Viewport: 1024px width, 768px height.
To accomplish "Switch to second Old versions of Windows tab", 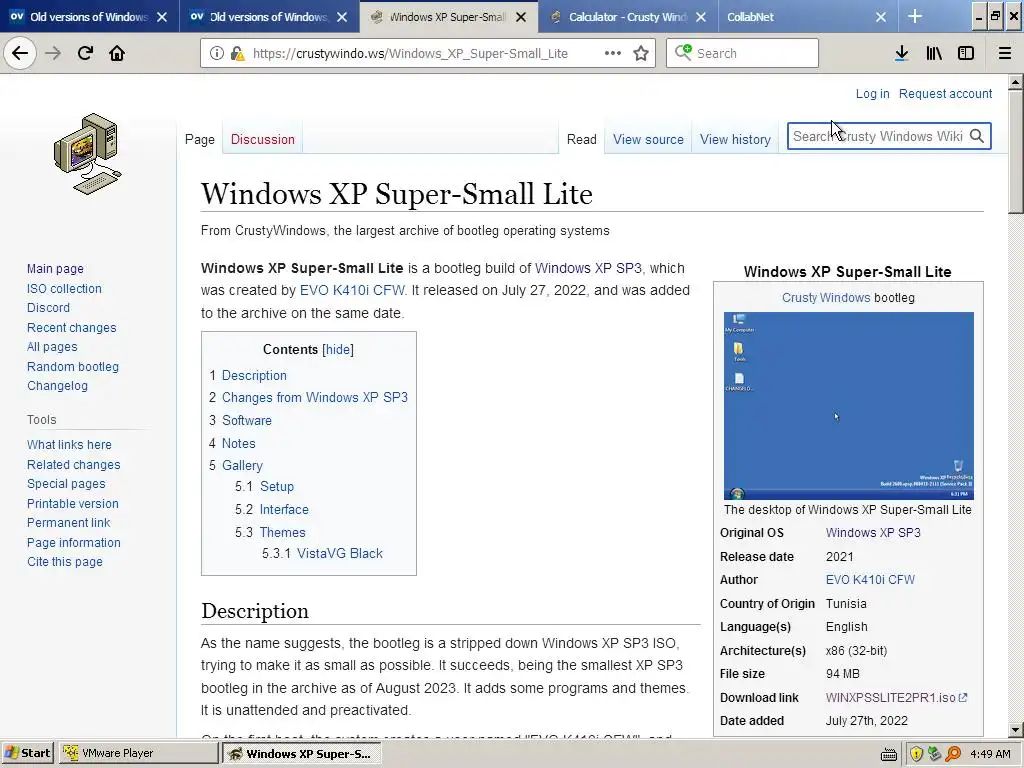I will pyautogui.click(x=268, y=17).
